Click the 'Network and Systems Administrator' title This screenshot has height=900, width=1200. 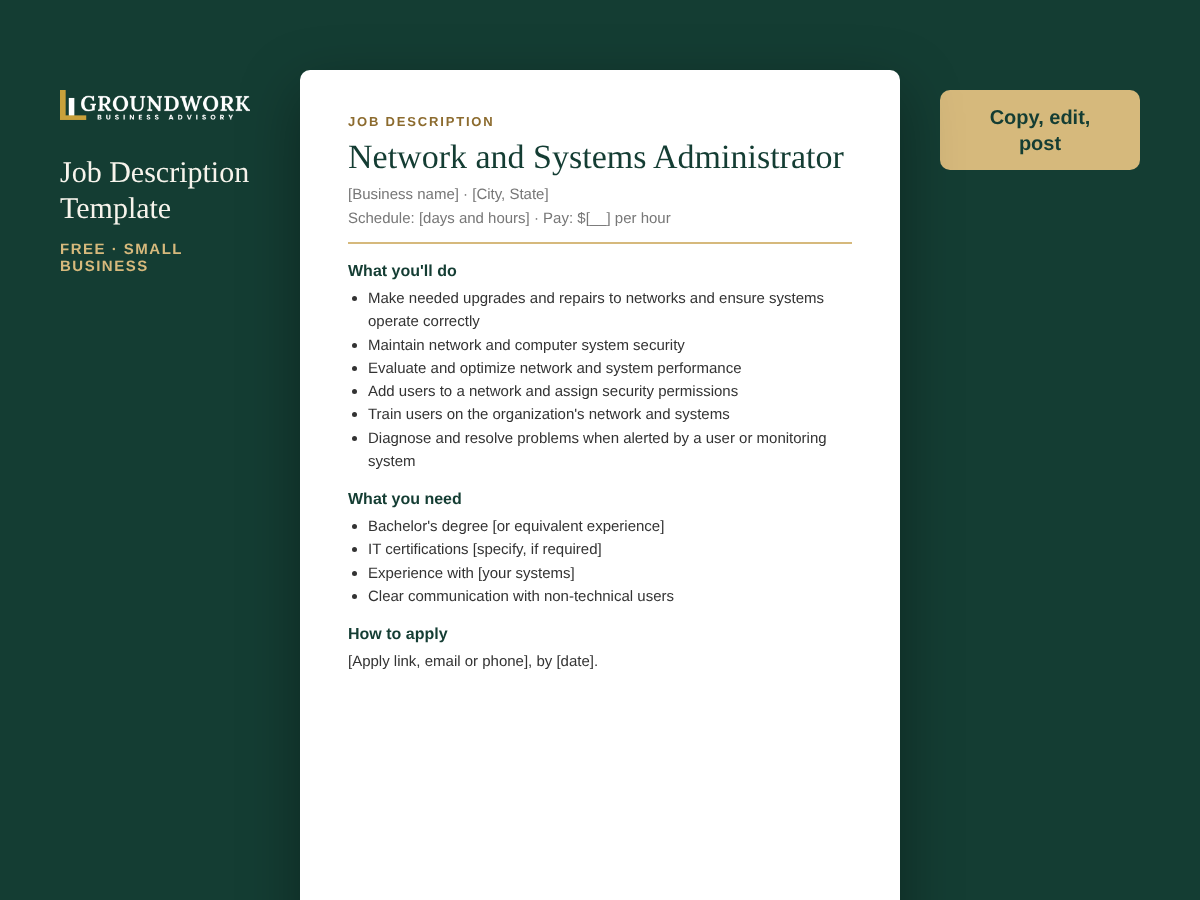pos(596,157)
